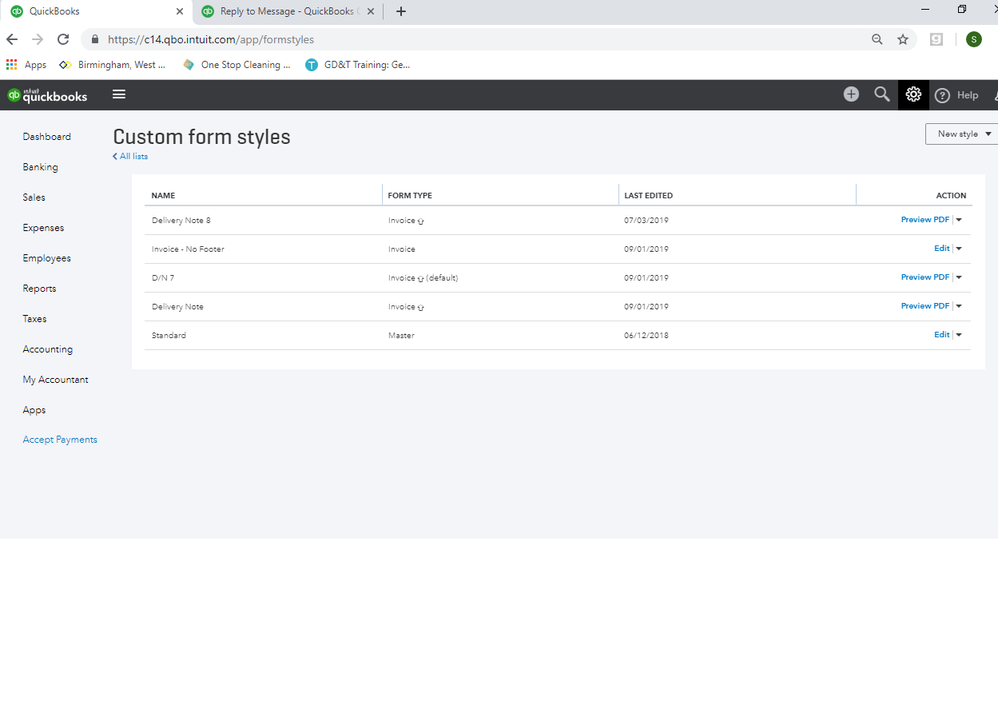Bookmark this page with star icon
998x705 pixels.
(x=903, y=39)
